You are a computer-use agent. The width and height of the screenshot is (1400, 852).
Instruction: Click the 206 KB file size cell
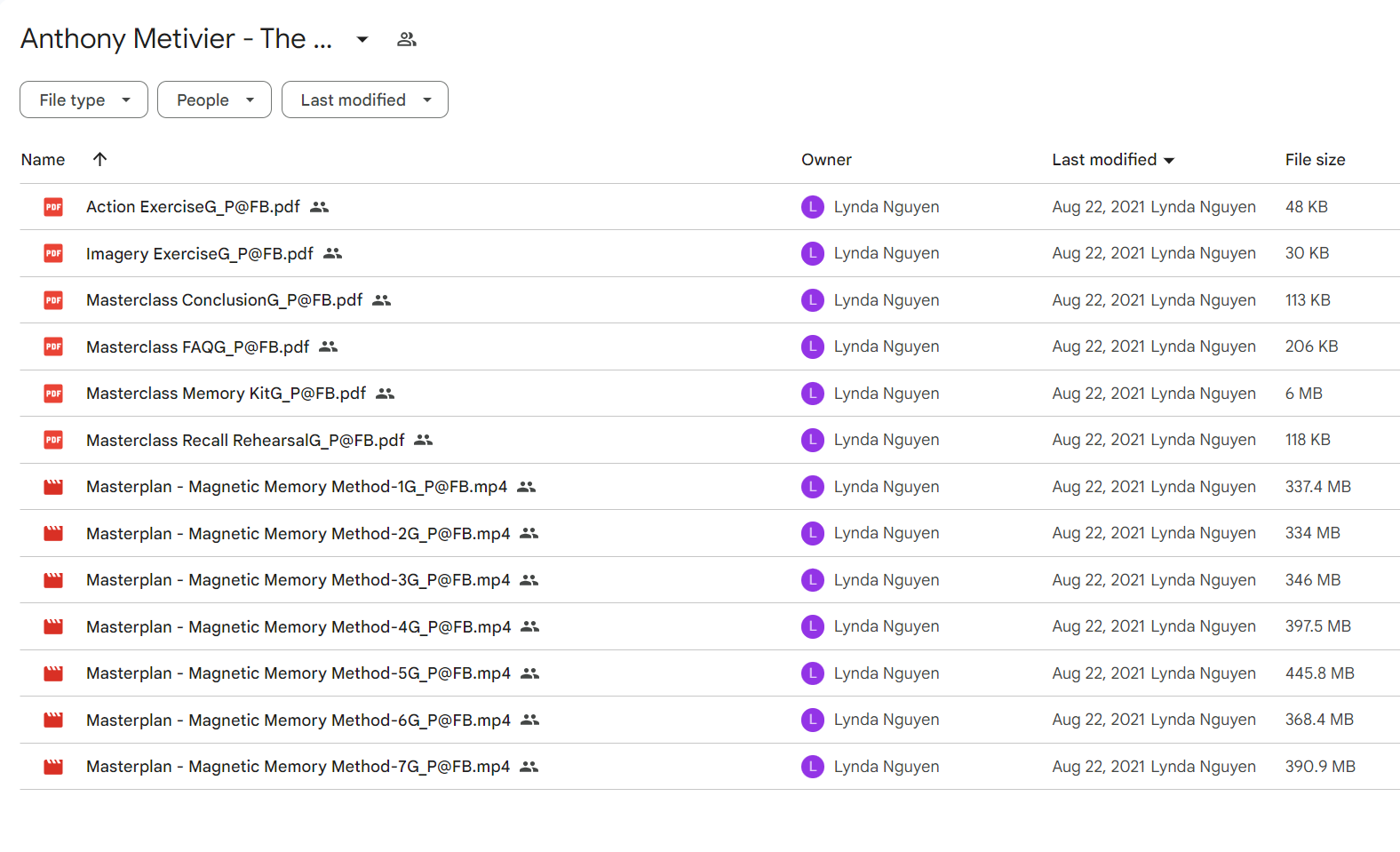tap(1311, 346)
